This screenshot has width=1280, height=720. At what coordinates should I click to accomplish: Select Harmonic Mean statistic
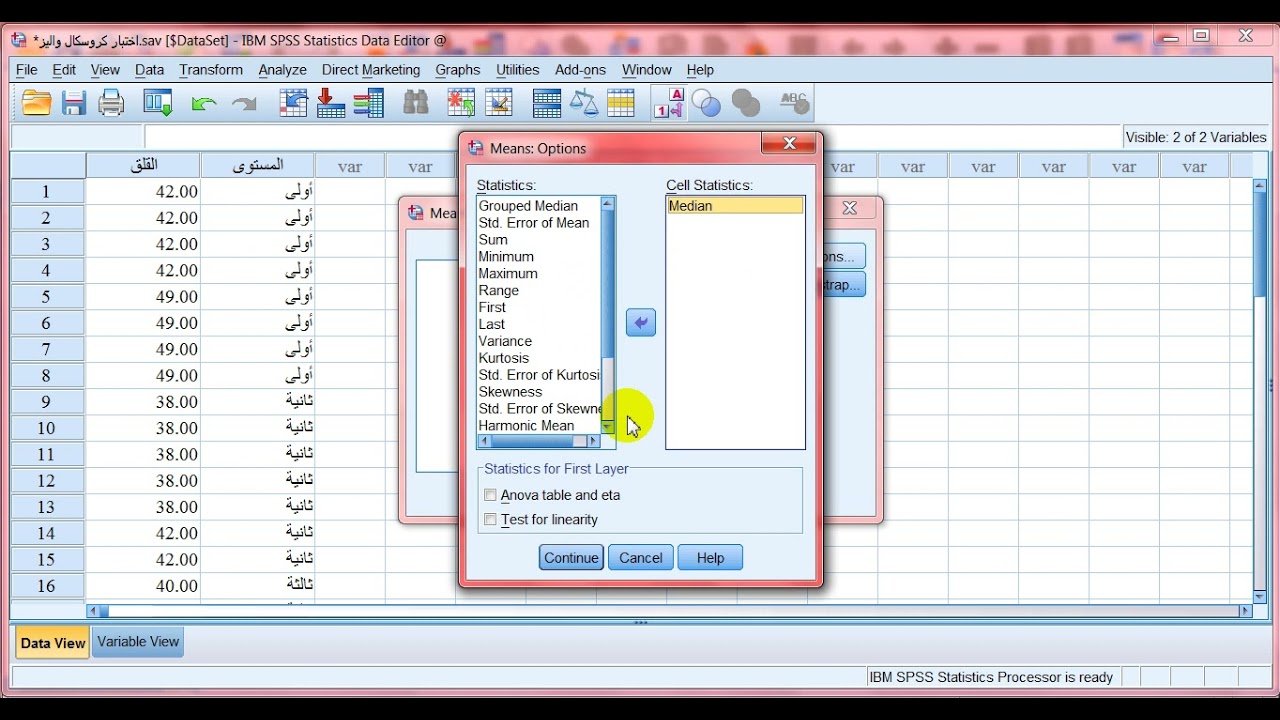point(527,426)
